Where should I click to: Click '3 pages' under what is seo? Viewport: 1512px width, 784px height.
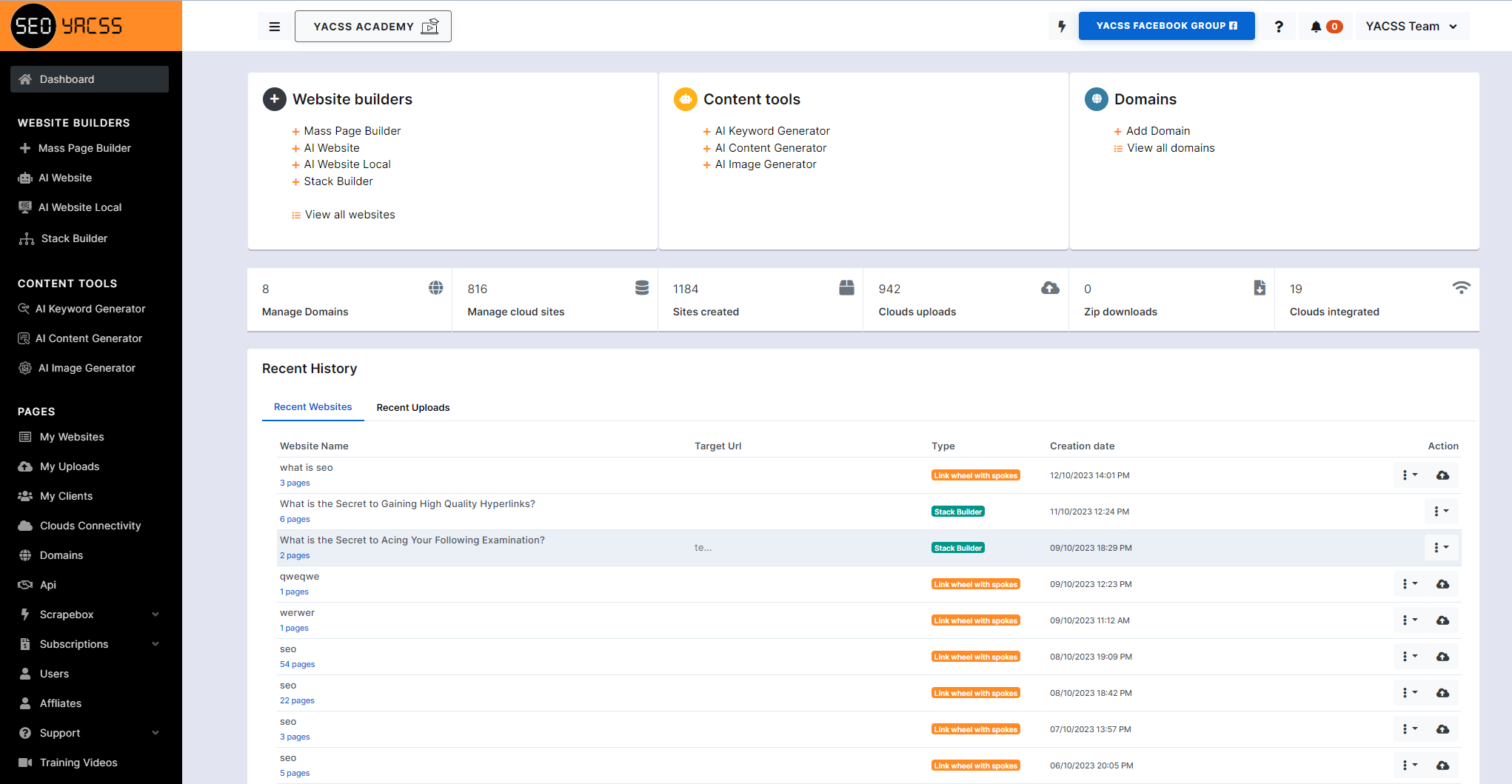pyautogui.click(x=295, y=483)
